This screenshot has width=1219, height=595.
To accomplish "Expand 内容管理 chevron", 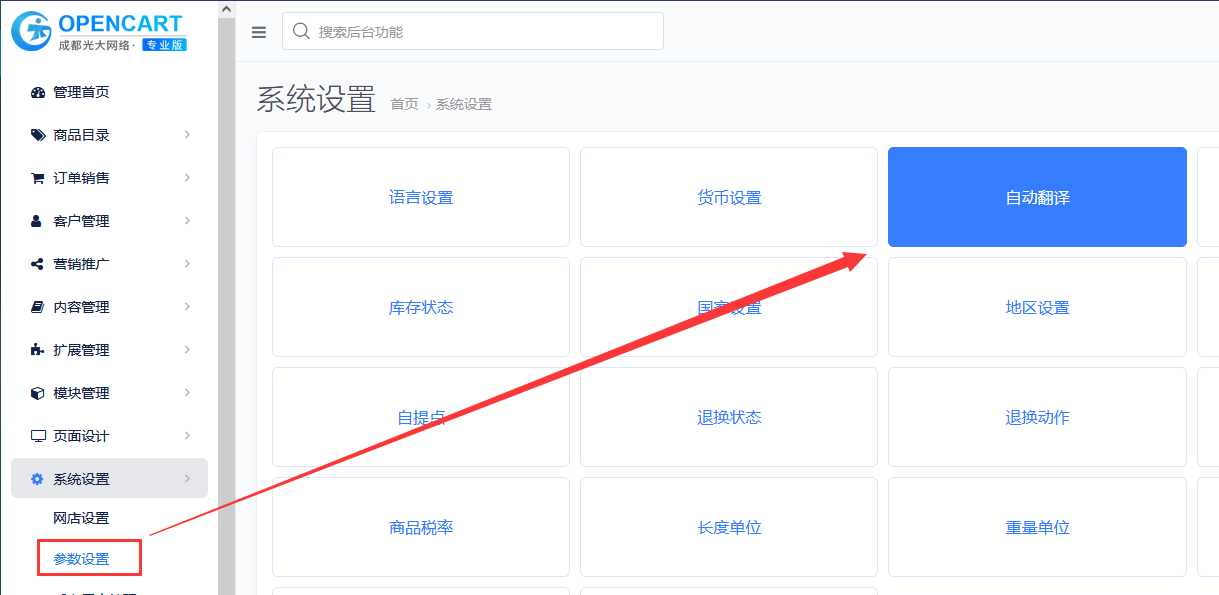I will pos(187,307).
